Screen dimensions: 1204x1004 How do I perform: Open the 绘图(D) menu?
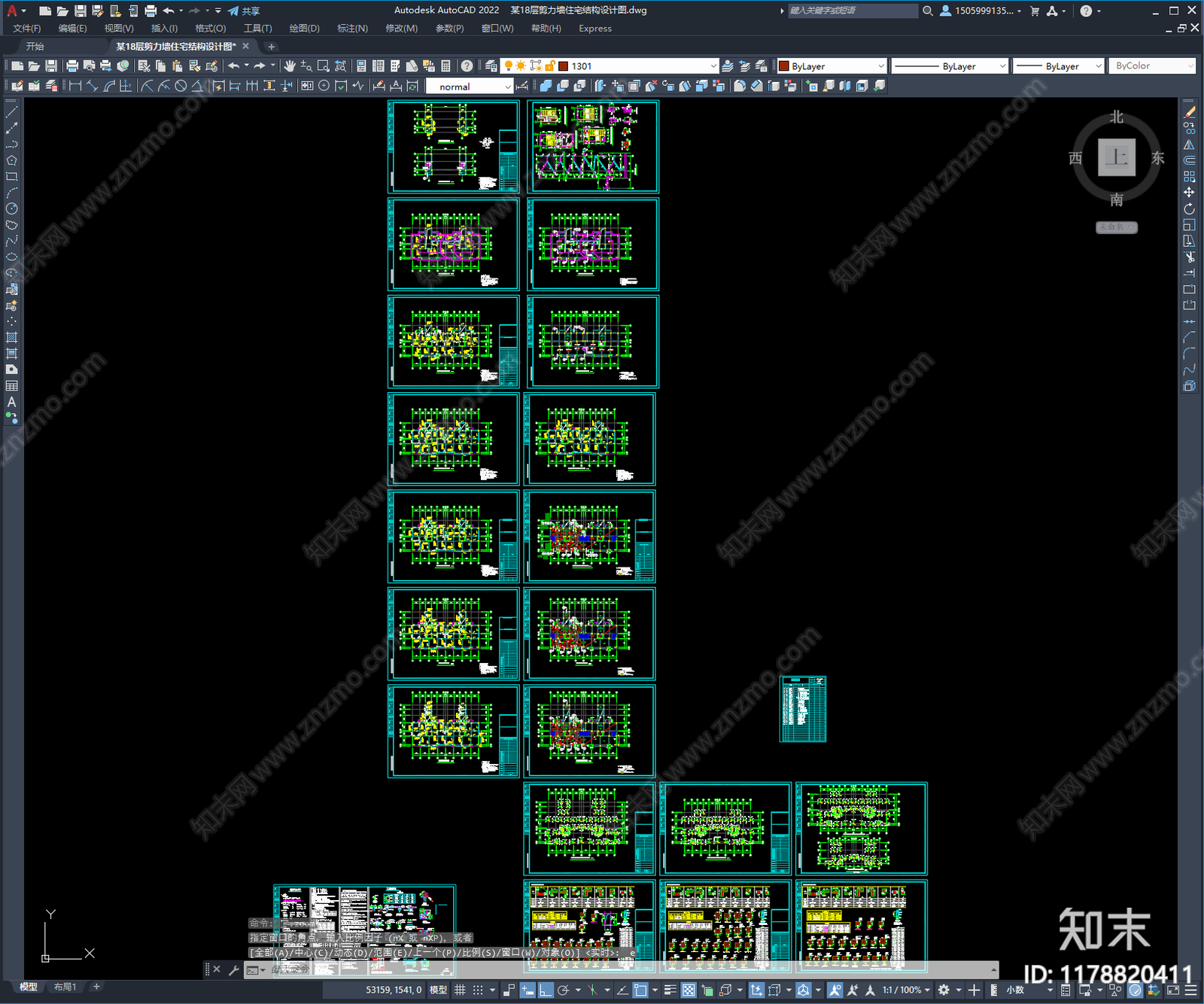coord(305,29)
